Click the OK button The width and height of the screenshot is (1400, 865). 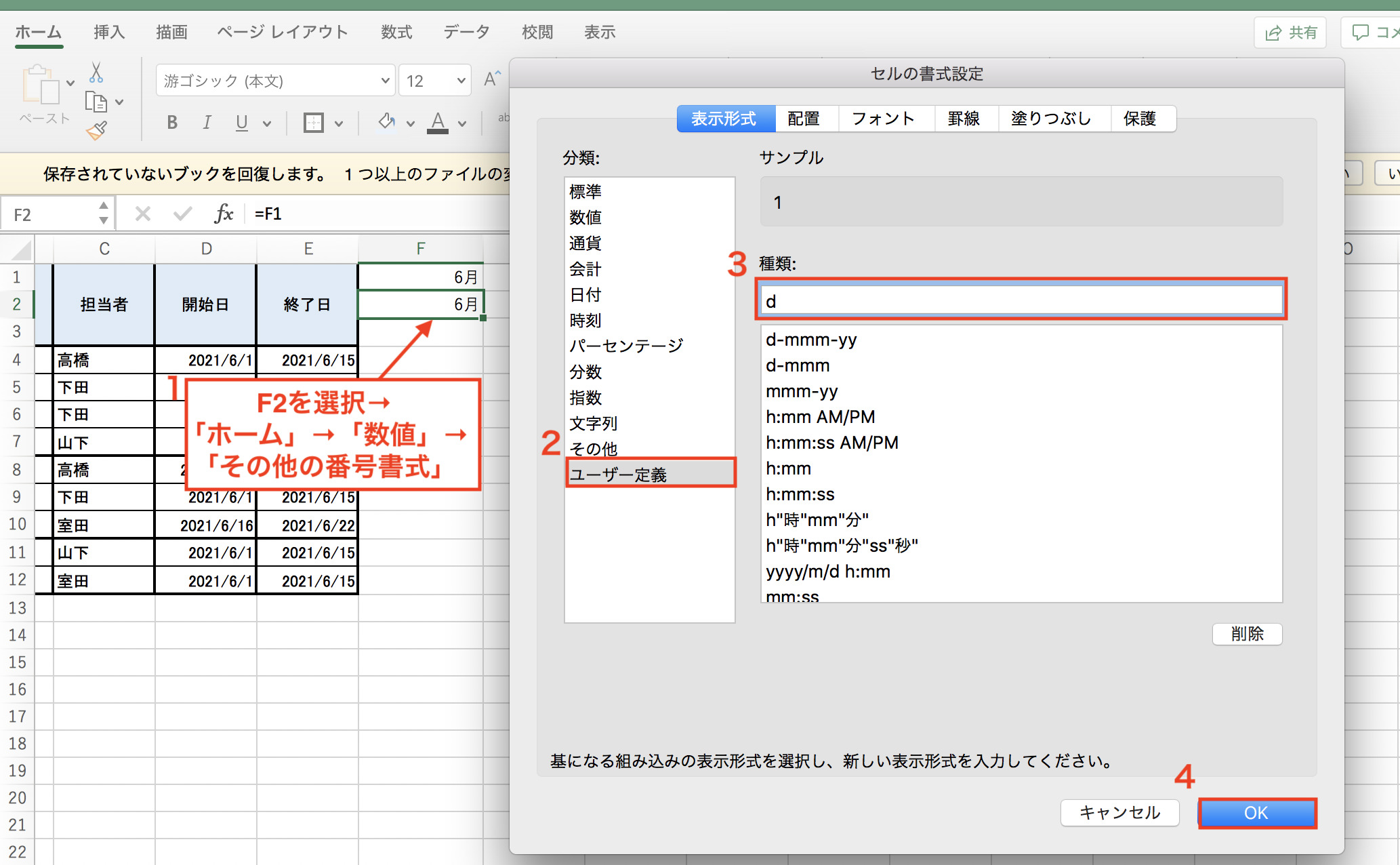point(1256,813)
